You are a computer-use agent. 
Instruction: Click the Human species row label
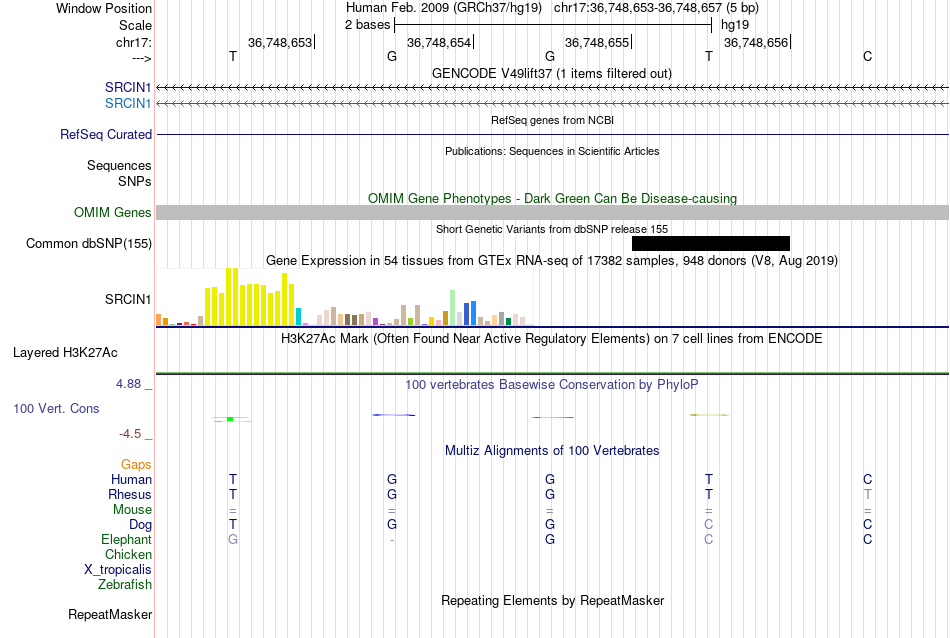click(131, 480)
